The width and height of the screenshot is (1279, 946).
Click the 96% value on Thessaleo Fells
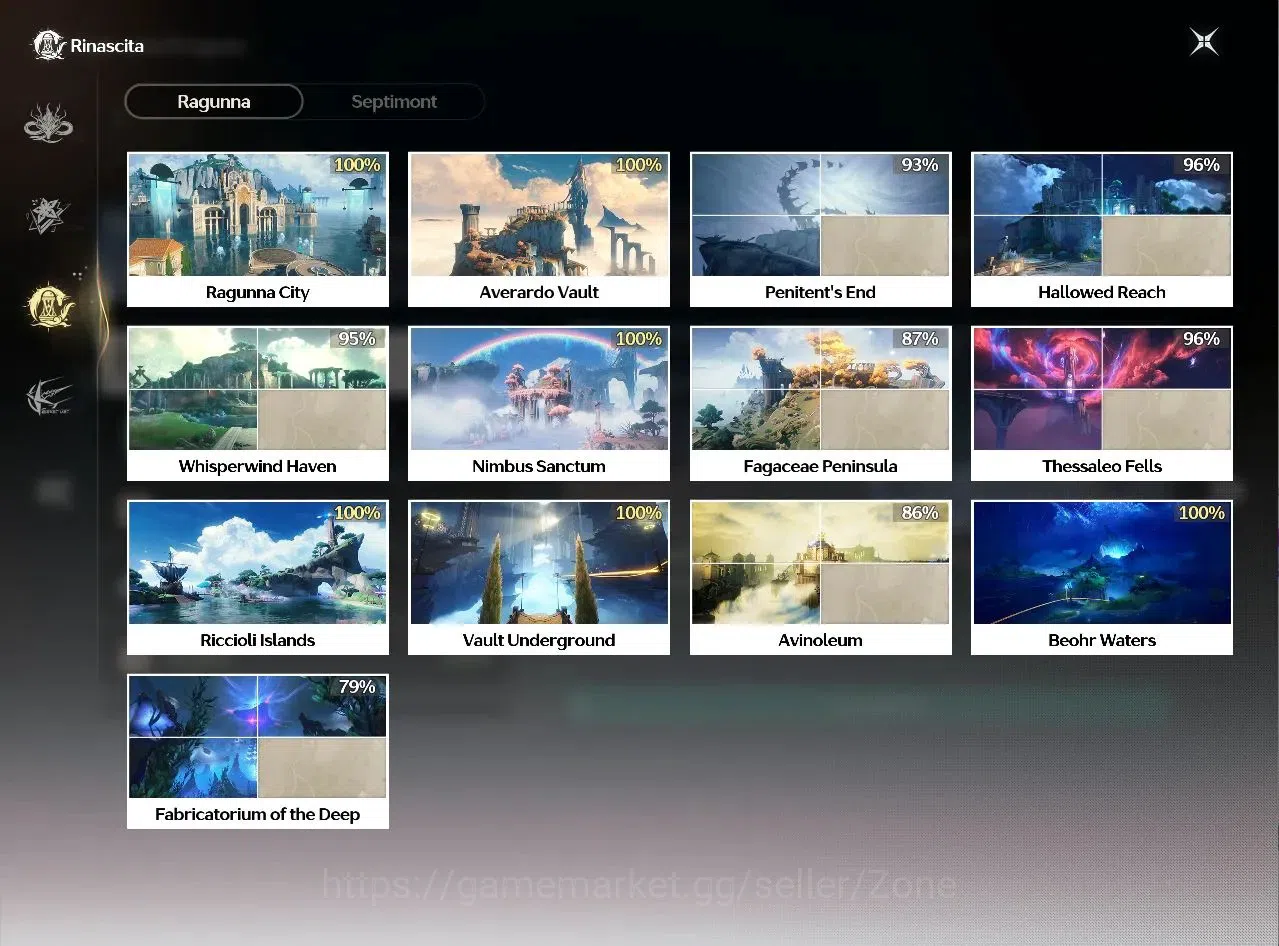click(x=1201, y=339)
